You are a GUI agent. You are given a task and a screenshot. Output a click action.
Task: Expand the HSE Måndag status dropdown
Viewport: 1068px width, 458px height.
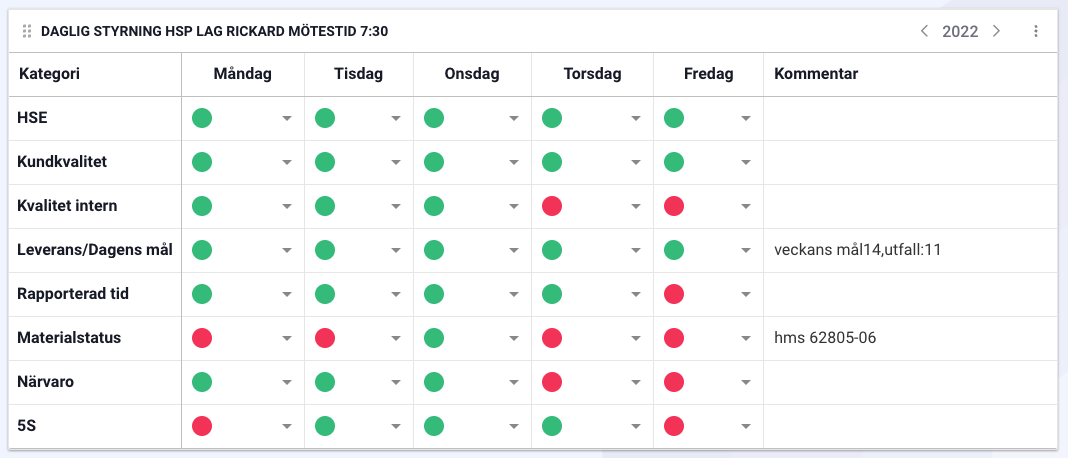(x=287, y=119)
